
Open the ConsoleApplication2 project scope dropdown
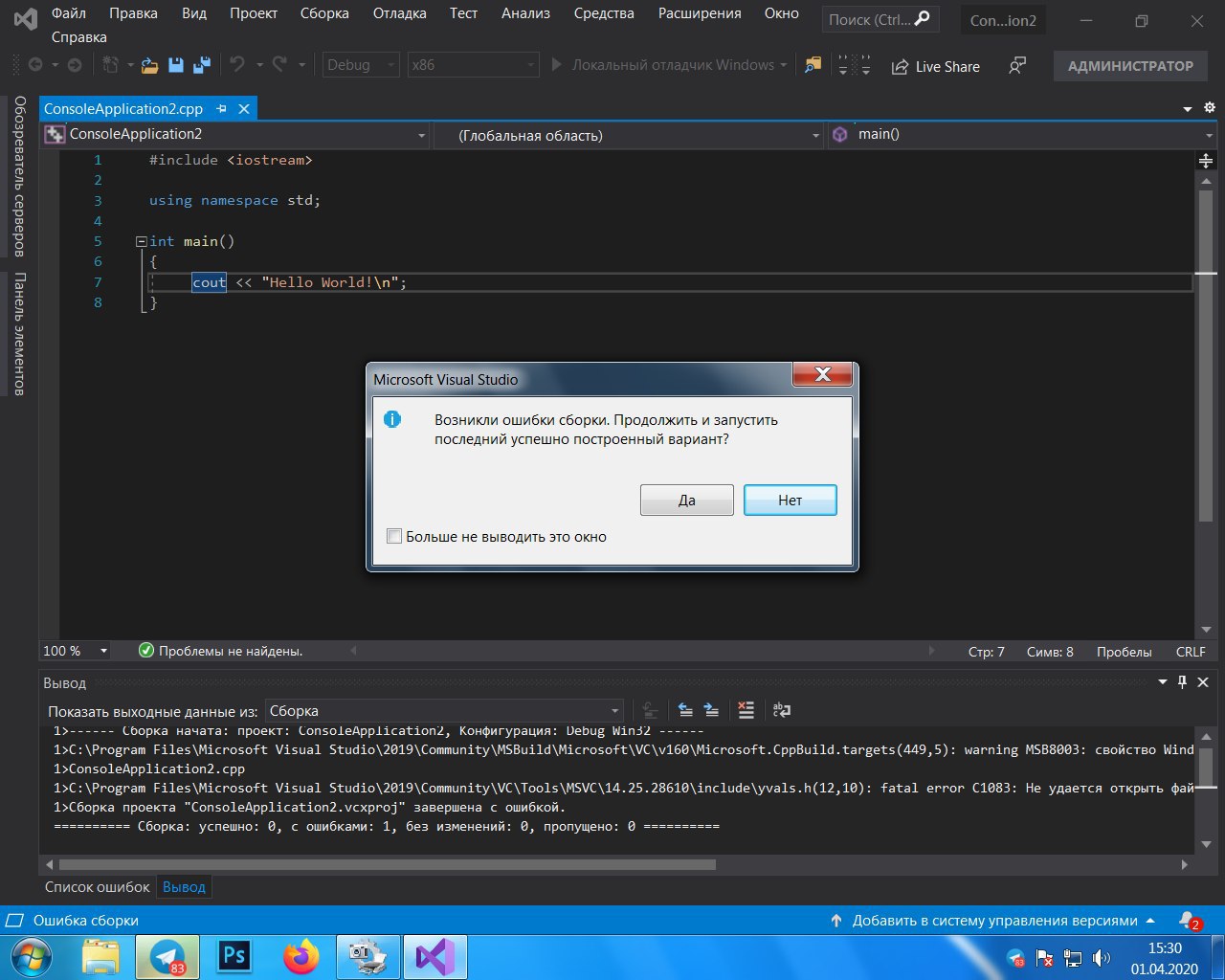(x=234, y=135)
